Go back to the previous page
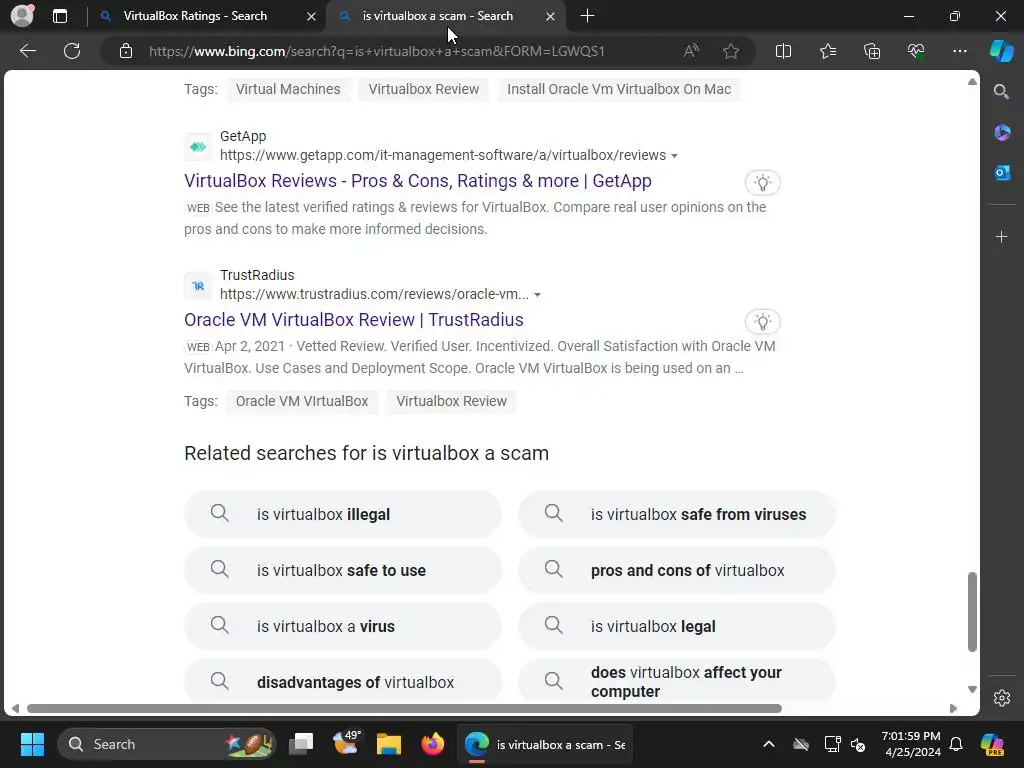1024x768 pixels. pos(27,51)
